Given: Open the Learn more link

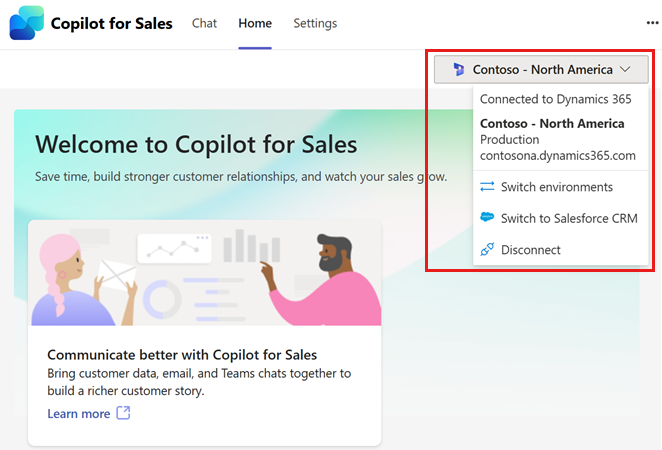Looking at the screenshot, I should (x=79, y=414).
